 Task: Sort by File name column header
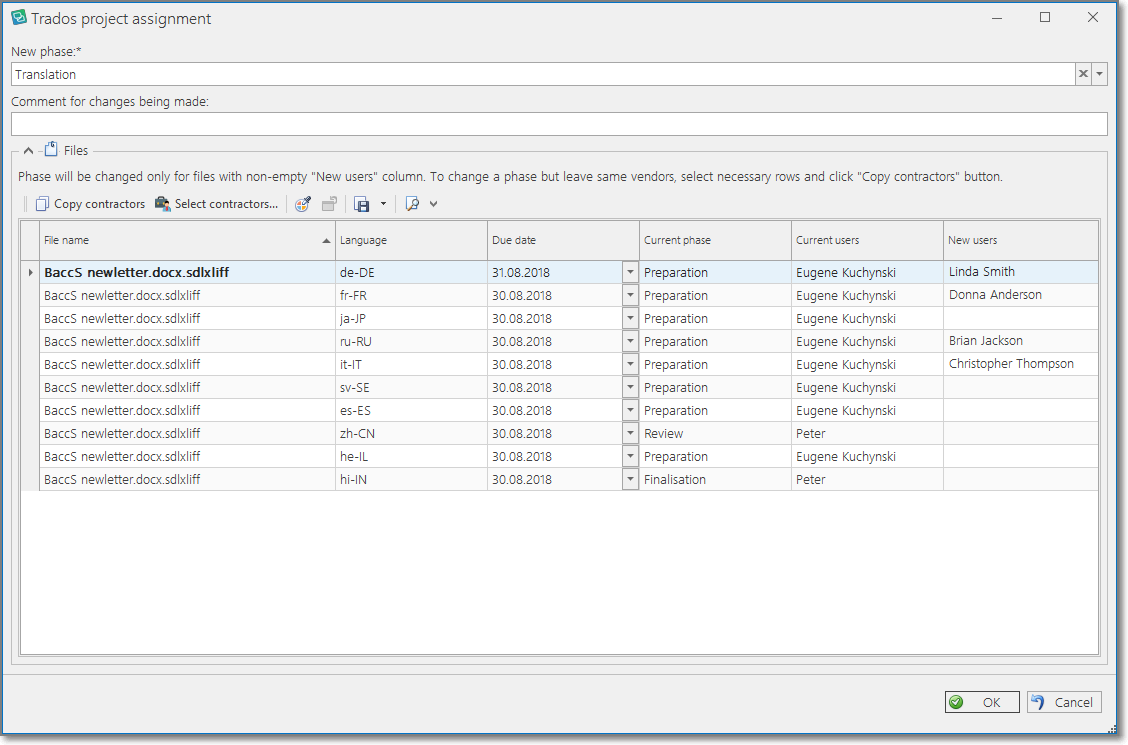tap(187, 240)
